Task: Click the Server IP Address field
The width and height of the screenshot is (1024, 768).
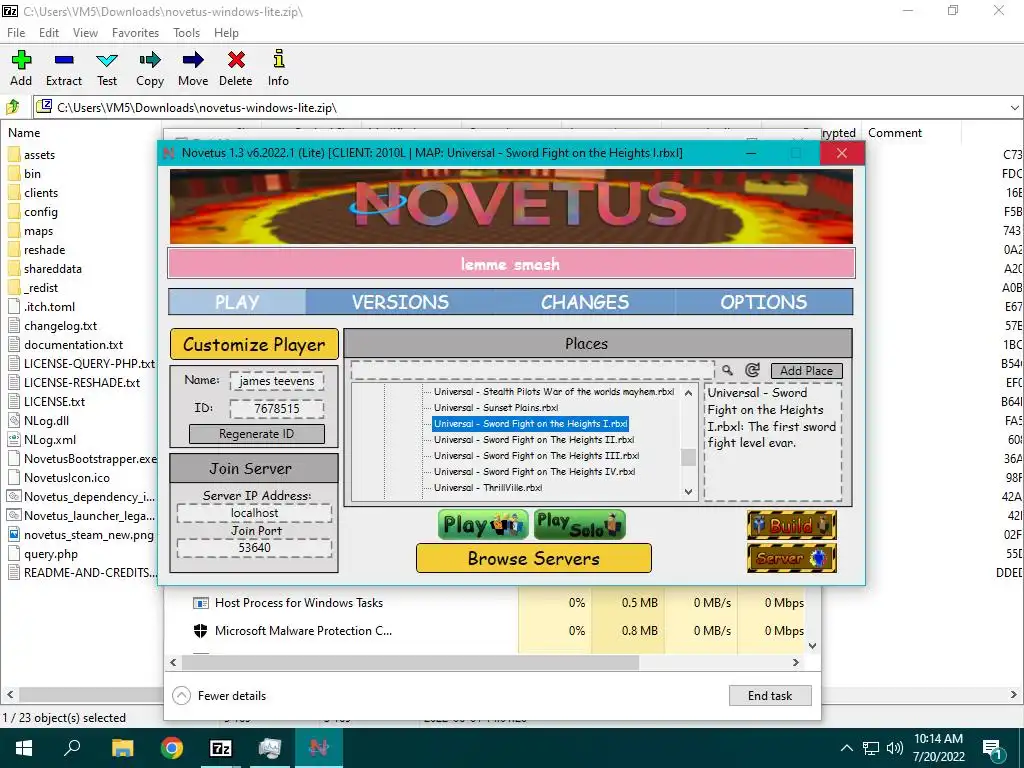Action: [254, 513]
